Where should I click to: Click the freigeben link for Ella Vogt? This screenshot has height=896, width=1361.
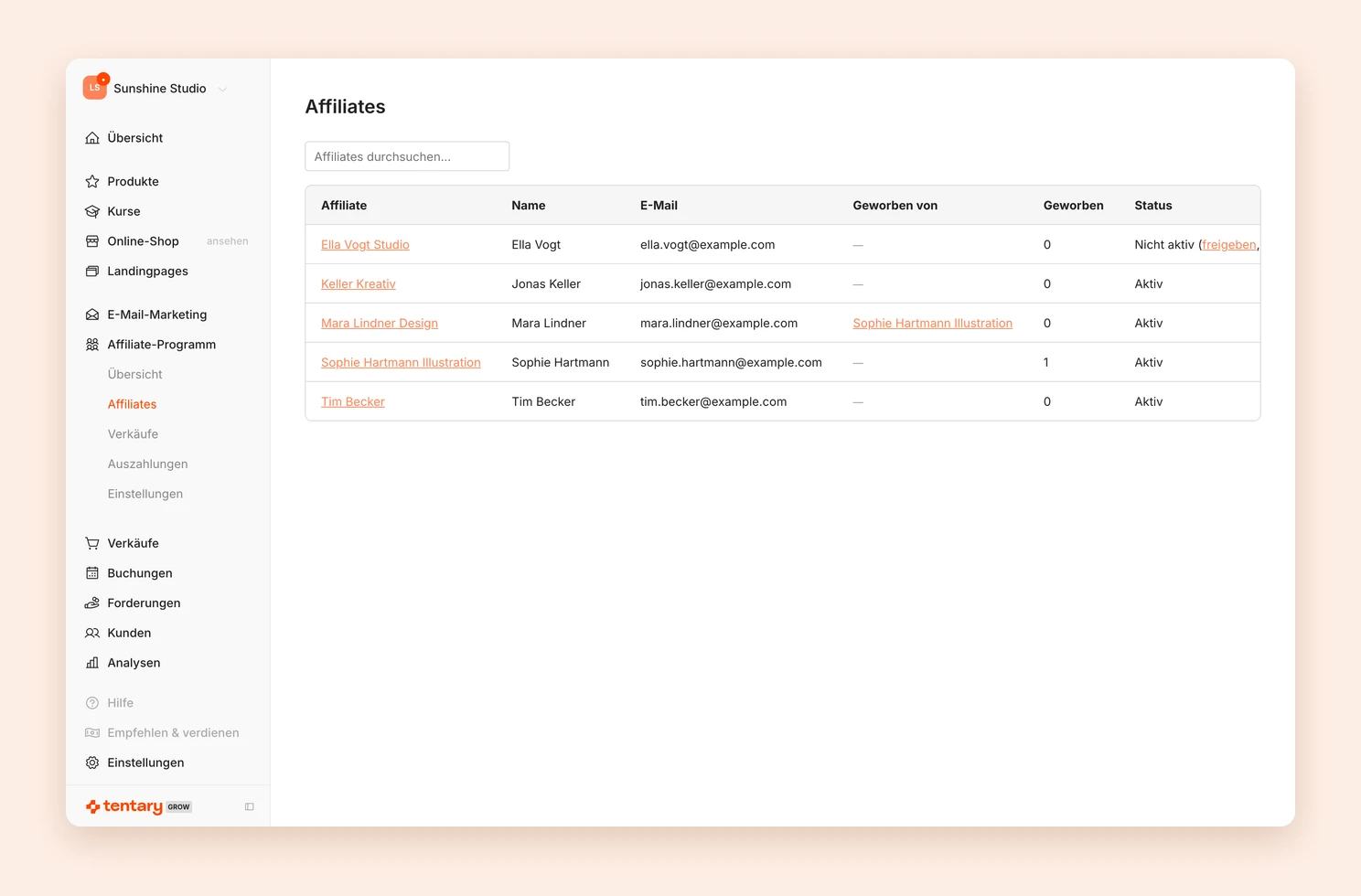[x=1229, y=245]
